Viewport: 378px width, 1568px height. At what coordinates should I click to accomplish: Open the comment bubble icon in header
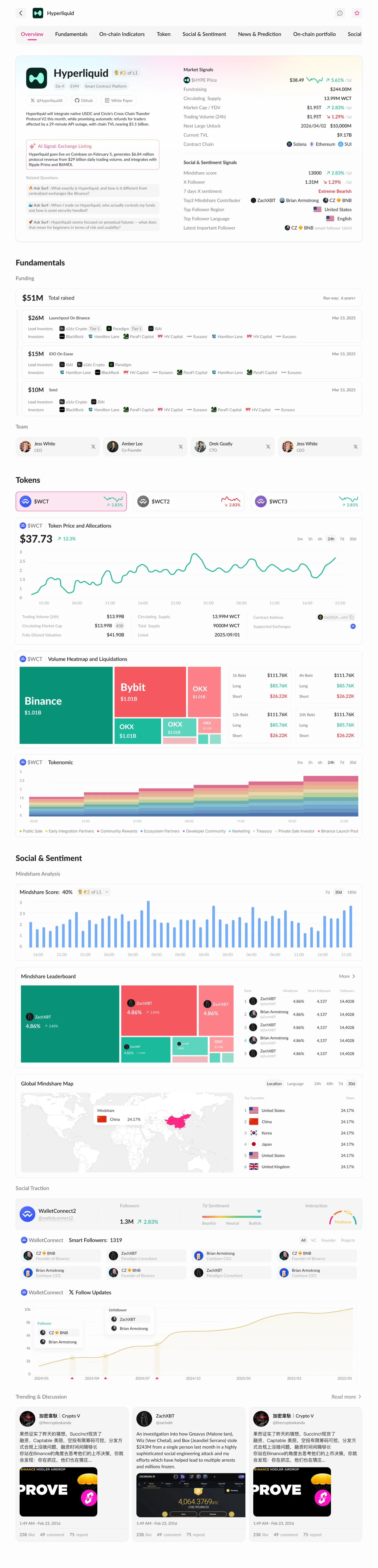340,13
